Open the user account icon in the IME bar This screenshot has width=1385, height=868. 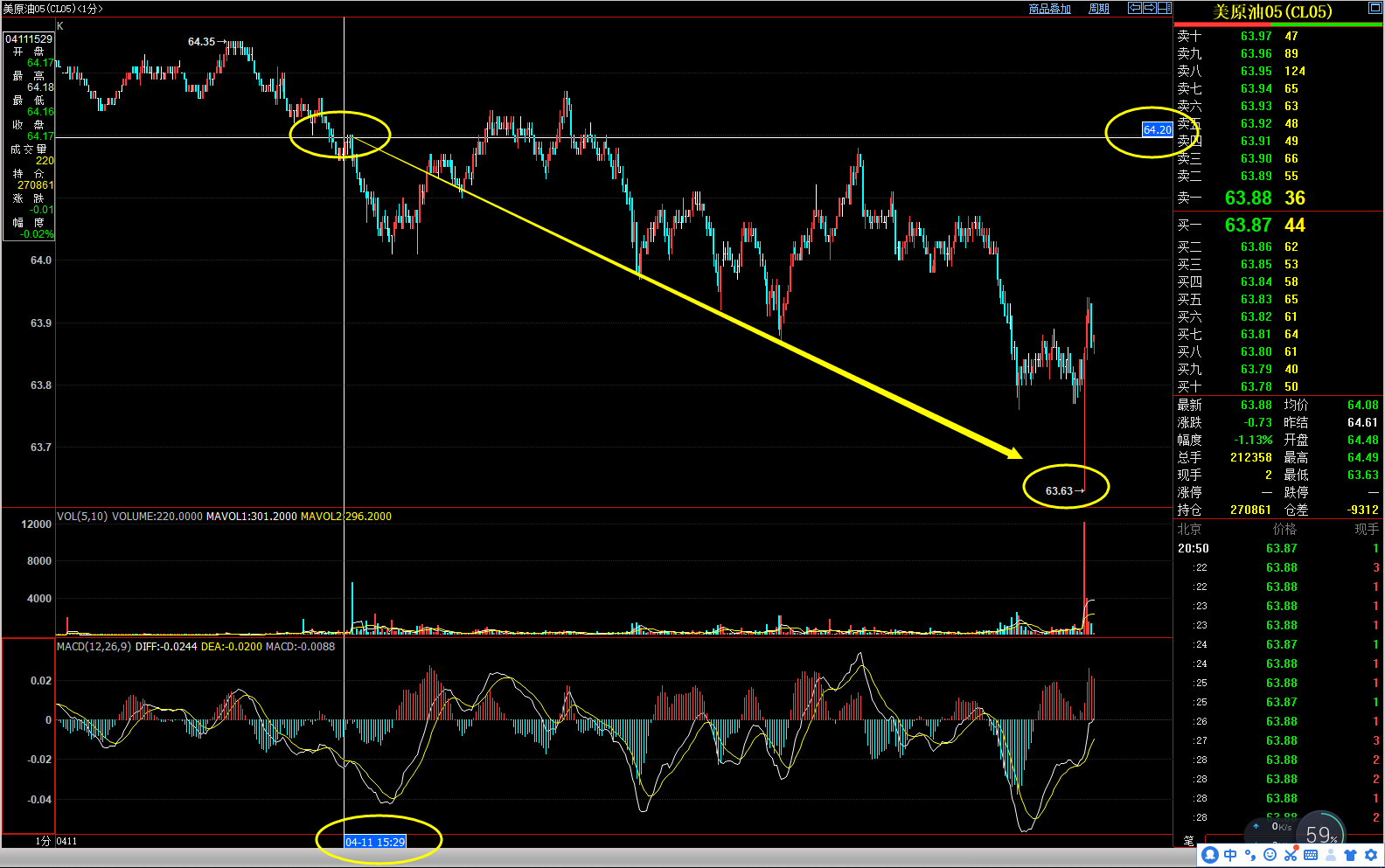point(1331,855)
